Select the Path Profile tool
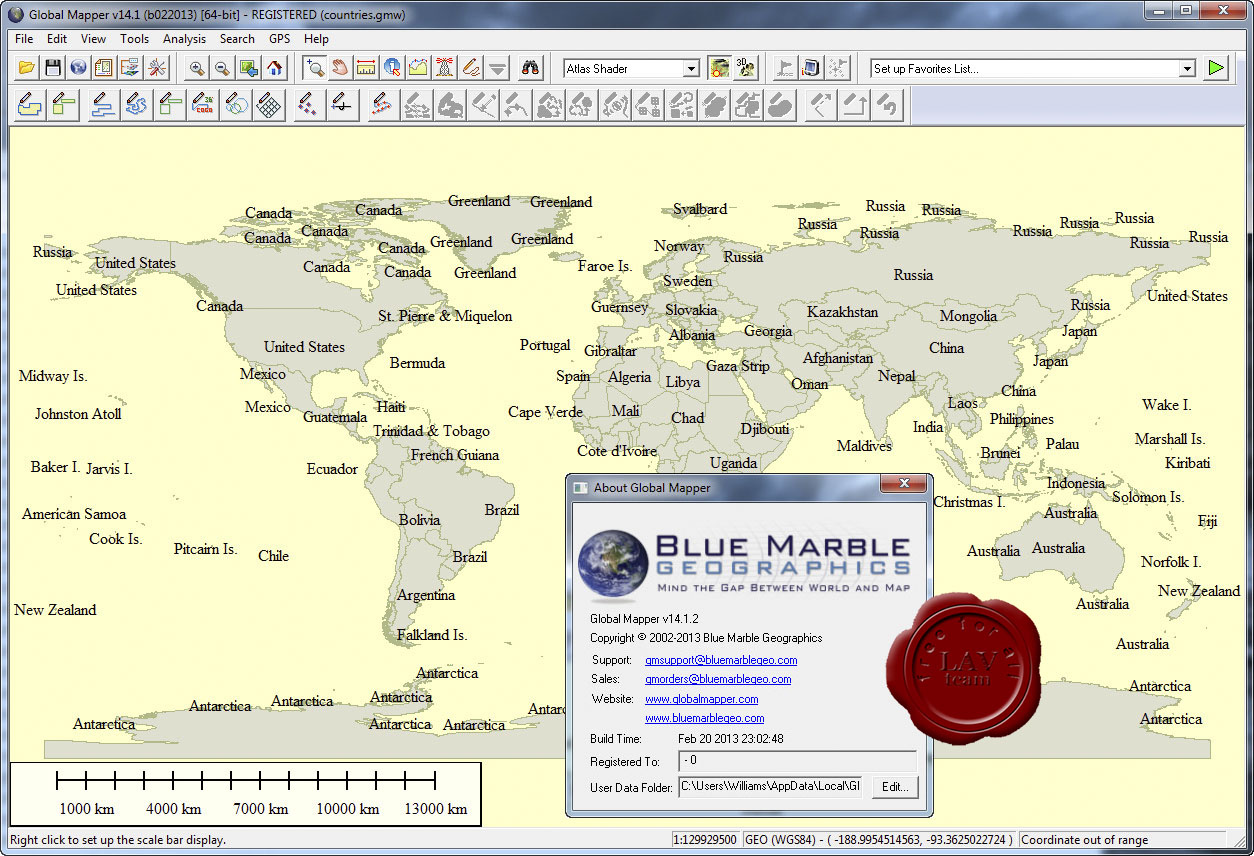1254x856 pixels. 418,68
